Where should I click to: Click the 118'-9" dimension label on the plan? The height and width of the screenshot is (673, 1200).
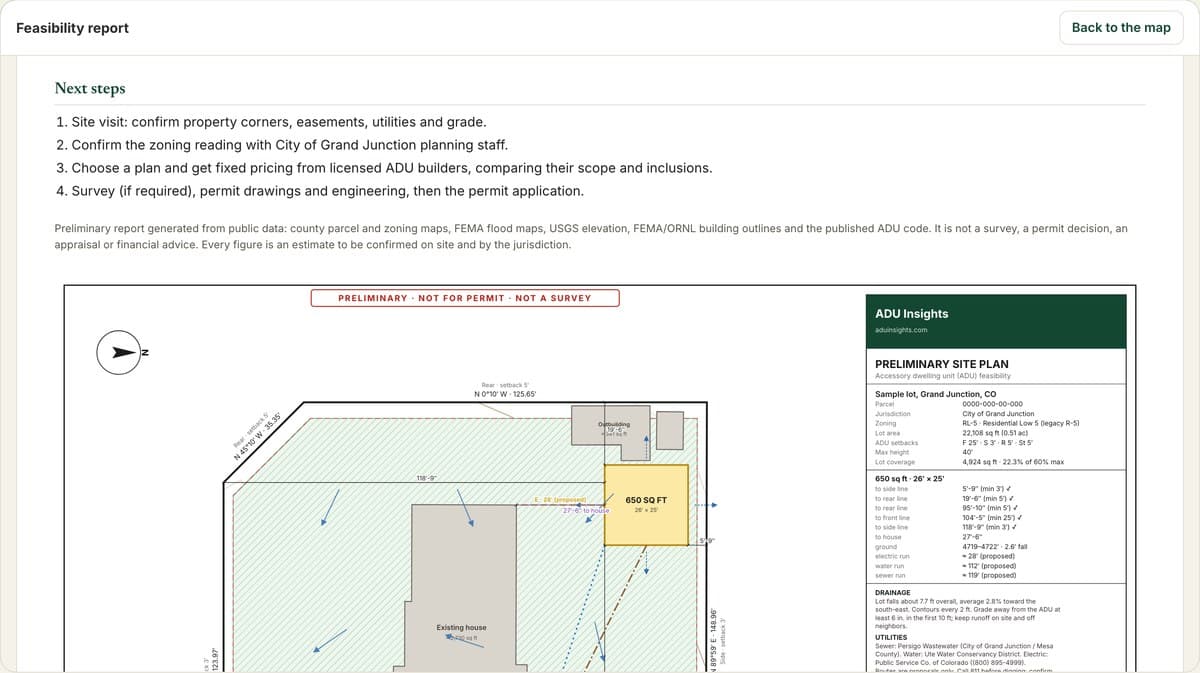[x=425, y=479]
